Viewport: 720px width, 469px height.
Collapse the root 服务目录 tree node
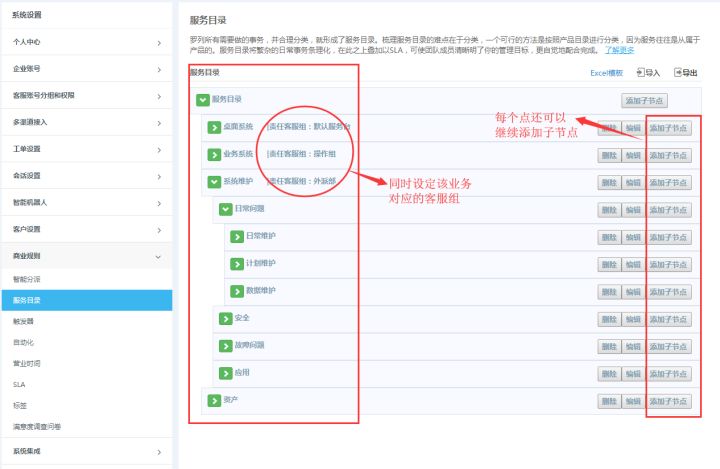pos(203,100)
